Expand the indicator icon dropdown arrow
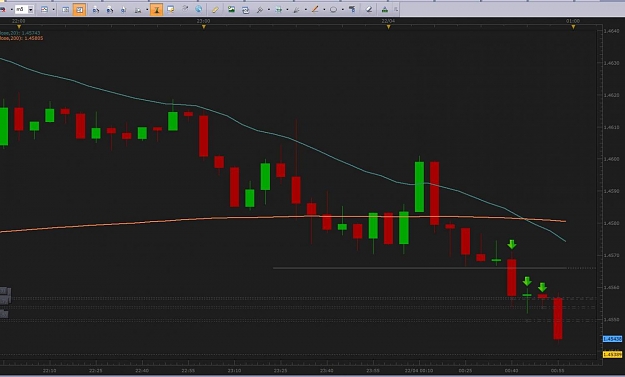This screenshot has height=377, width=625. point(287,10)
